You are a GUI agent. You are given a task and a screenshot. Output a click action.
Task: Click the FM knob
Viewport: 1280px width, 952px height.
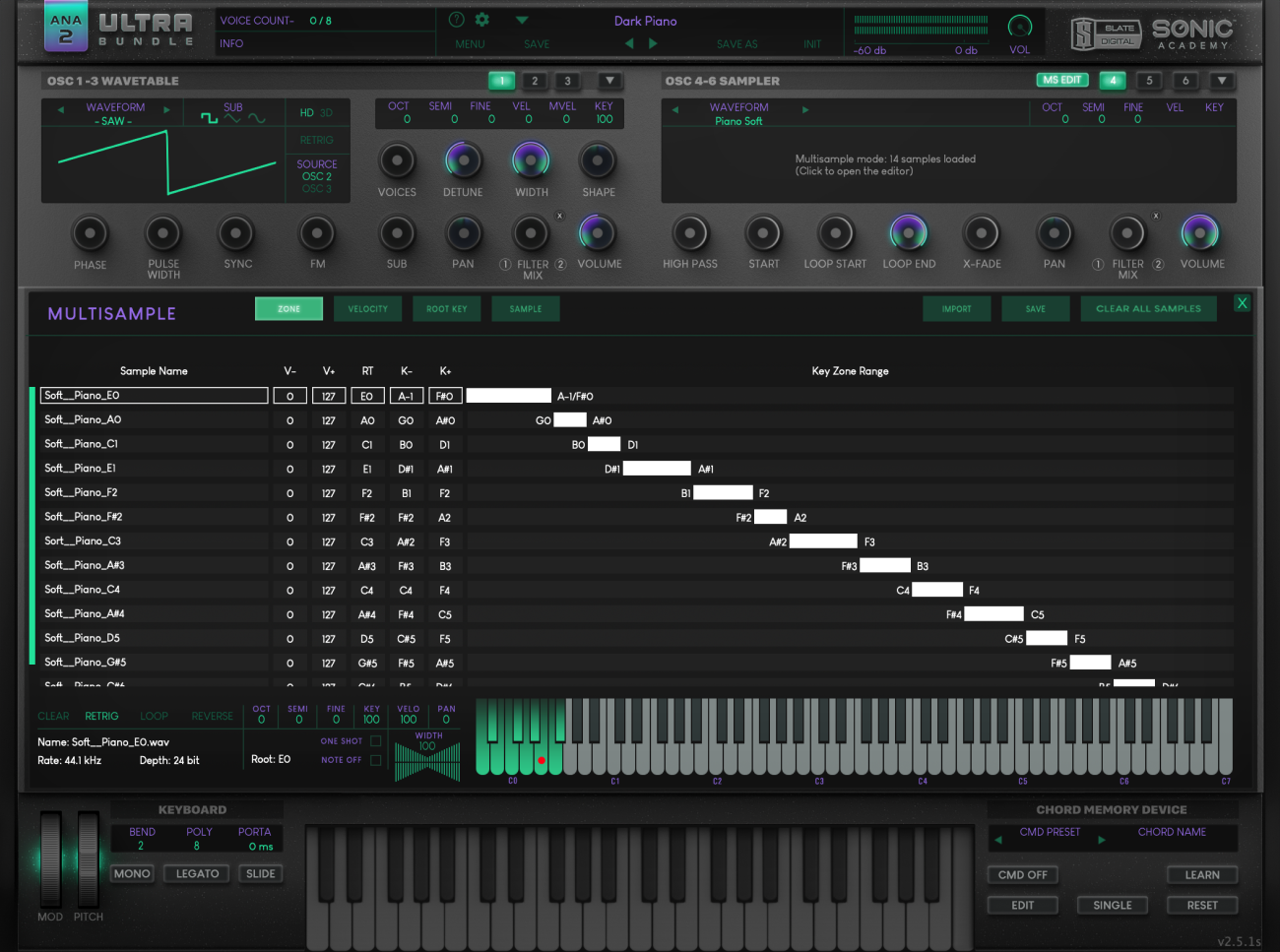click(317, 233)
